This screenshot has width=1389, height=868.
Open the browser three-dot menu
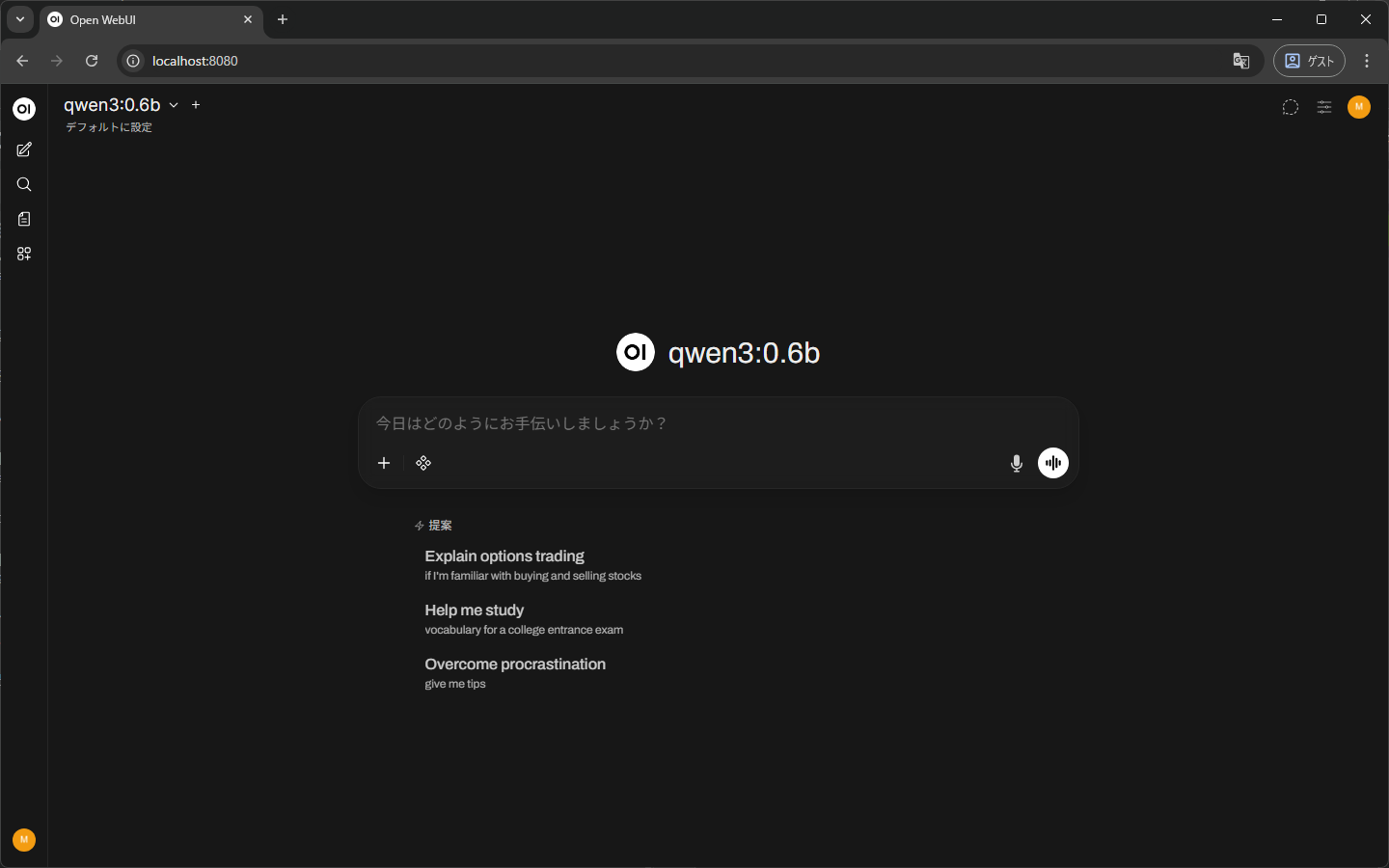coord(1367,61)
